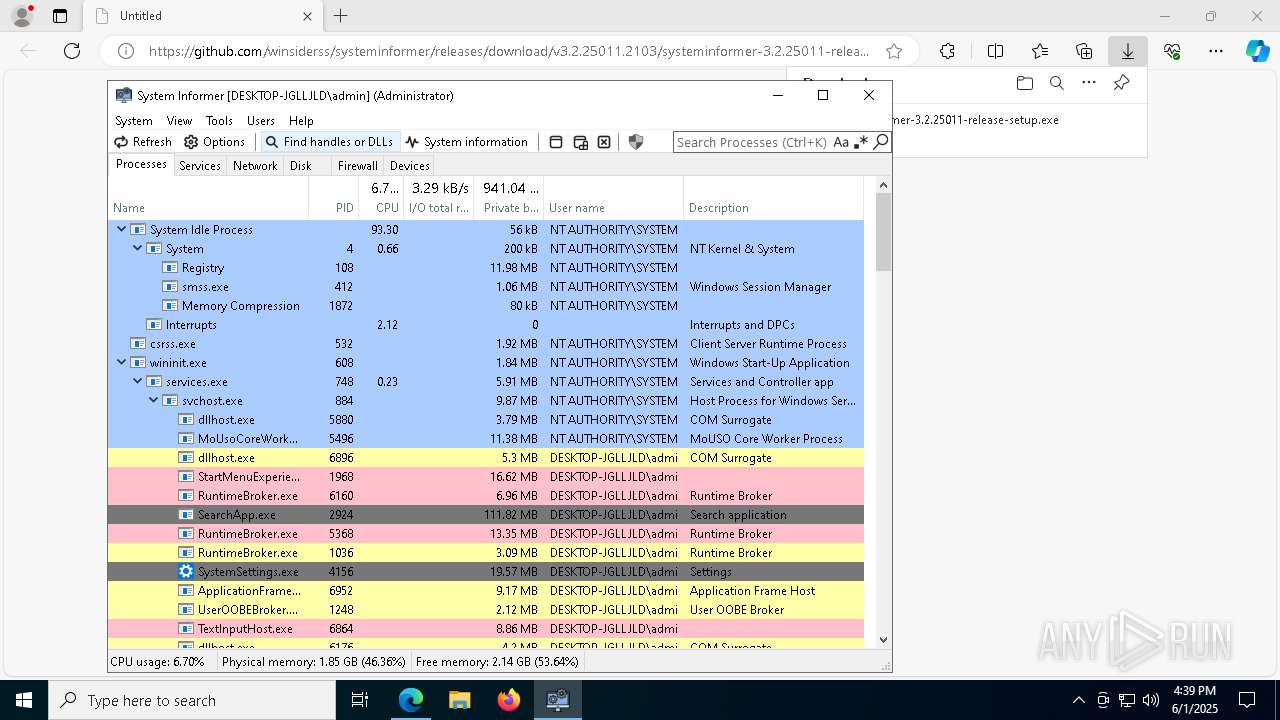The width and height of the screenshot is (1280, 720).
Task: Collapse the svchost.exe tree node
Action: pyautogui.click(x=154, y=400)
